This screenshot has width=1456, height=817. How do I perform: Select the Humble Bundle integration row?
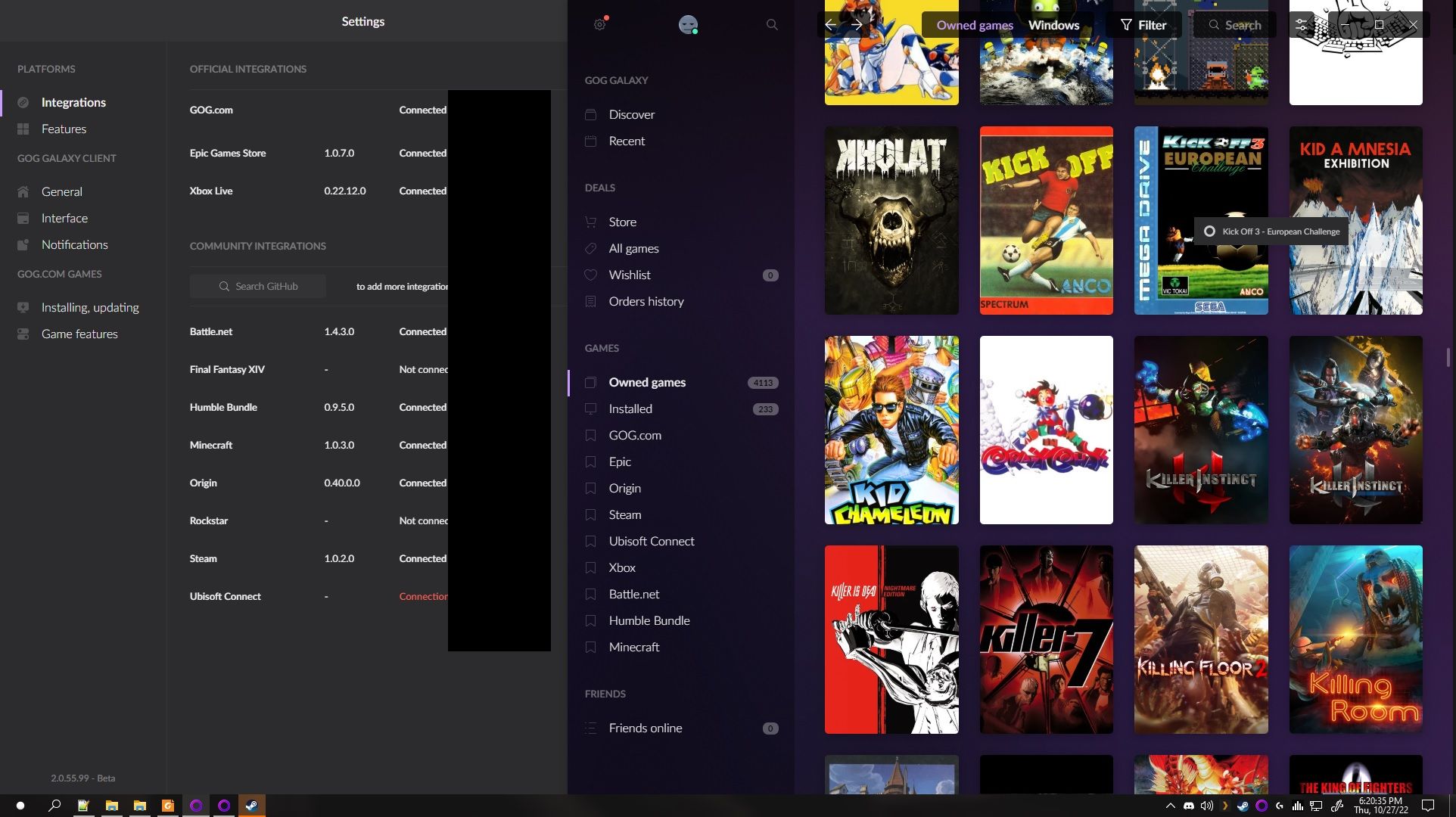(x=318, y=407)
